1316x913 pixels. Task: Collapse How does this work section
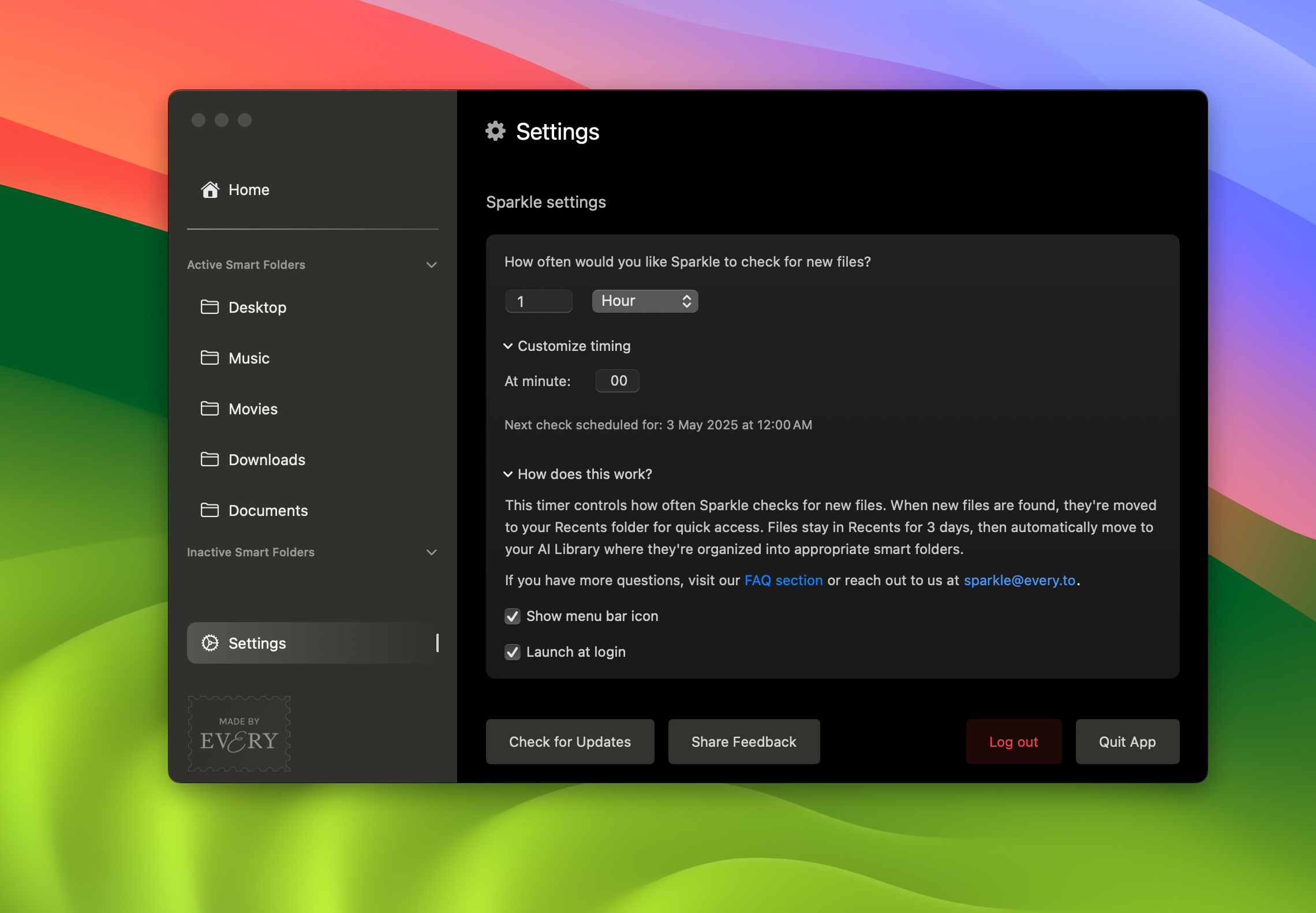(x=508, y=474)
